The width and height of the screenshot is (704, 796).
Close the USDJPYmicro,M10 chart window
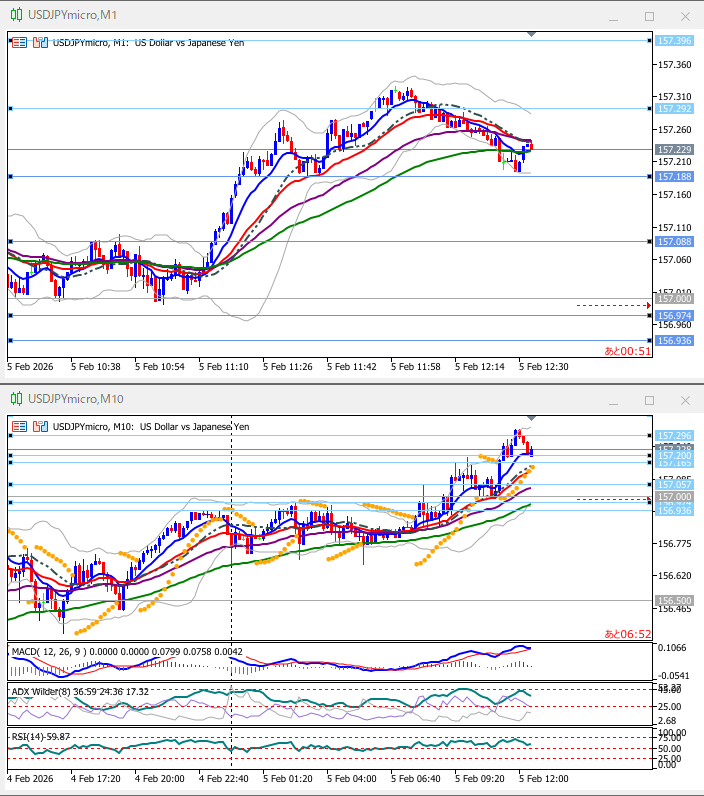tap(684, 400)
